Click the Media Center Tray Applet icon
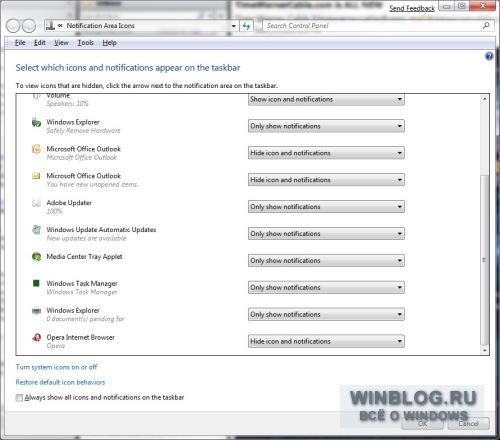The image size is (500, 440). click(36, 257)
